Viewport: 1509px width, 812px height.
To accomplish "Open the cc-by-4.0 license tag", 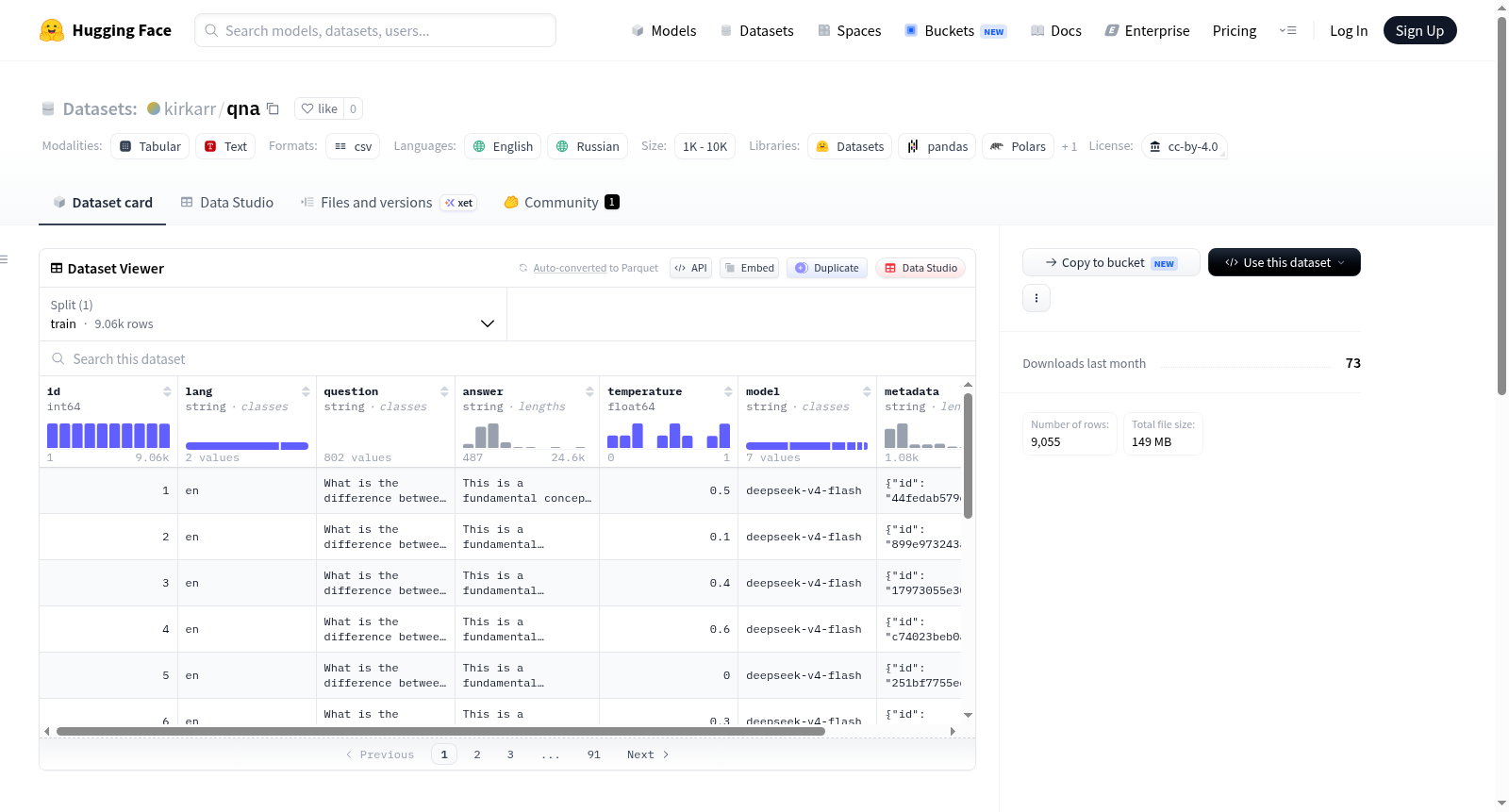I will point(1184,146).
